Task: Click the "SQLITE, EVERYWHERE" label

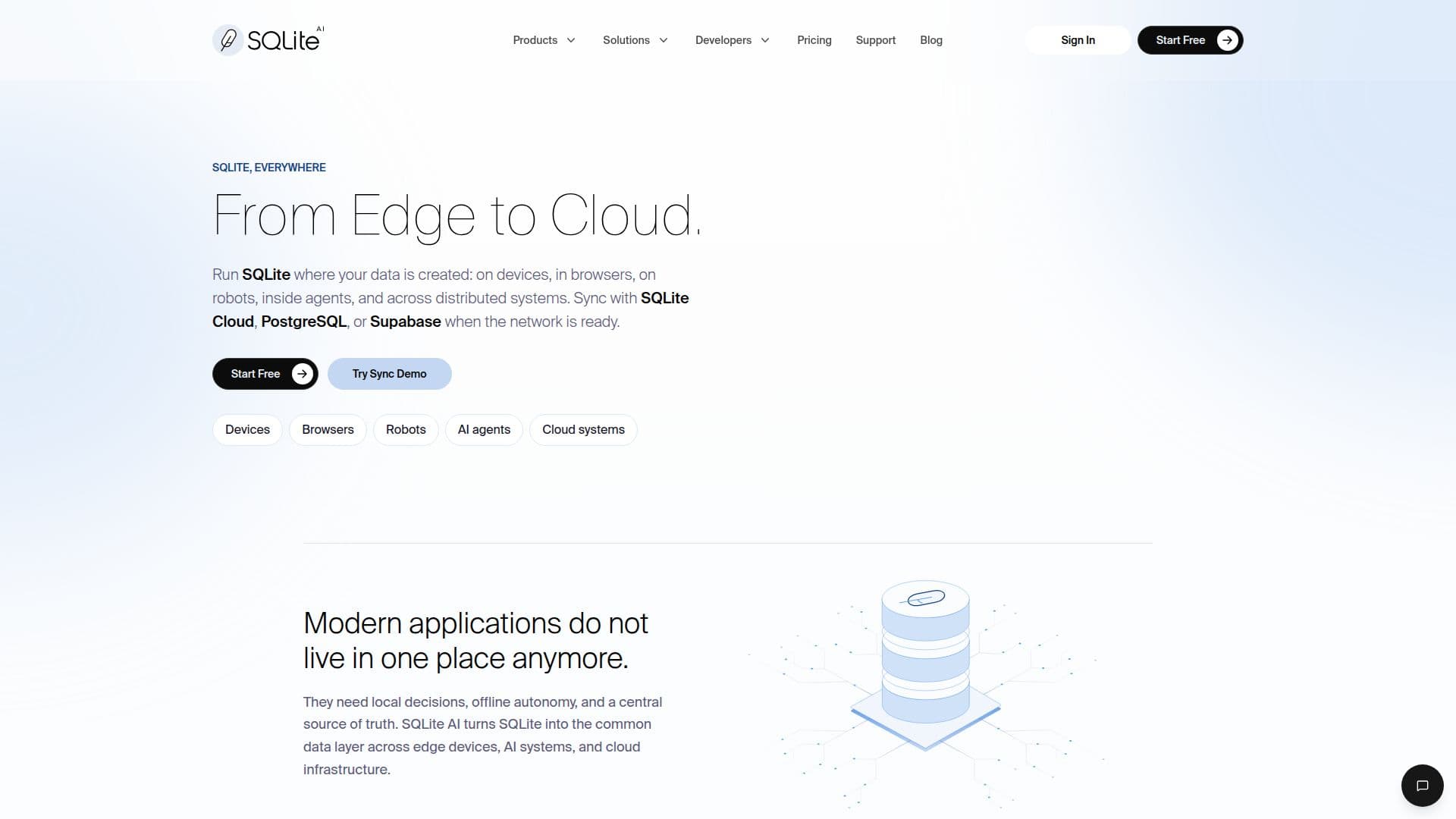Action: pos(269,168)
